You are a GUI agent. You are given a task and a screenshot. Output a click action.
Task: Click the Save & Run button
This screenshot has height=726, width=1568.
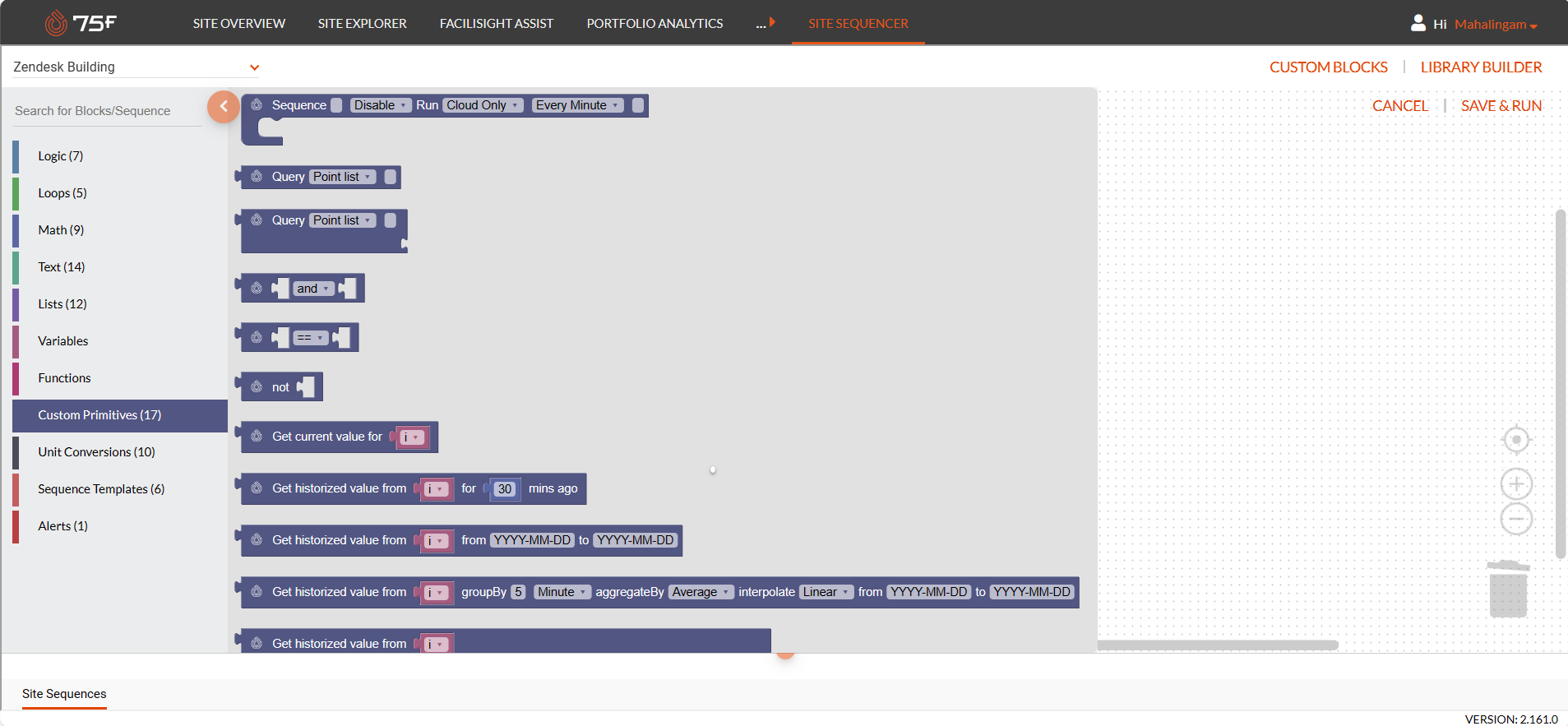click(x=1501, y=106)
